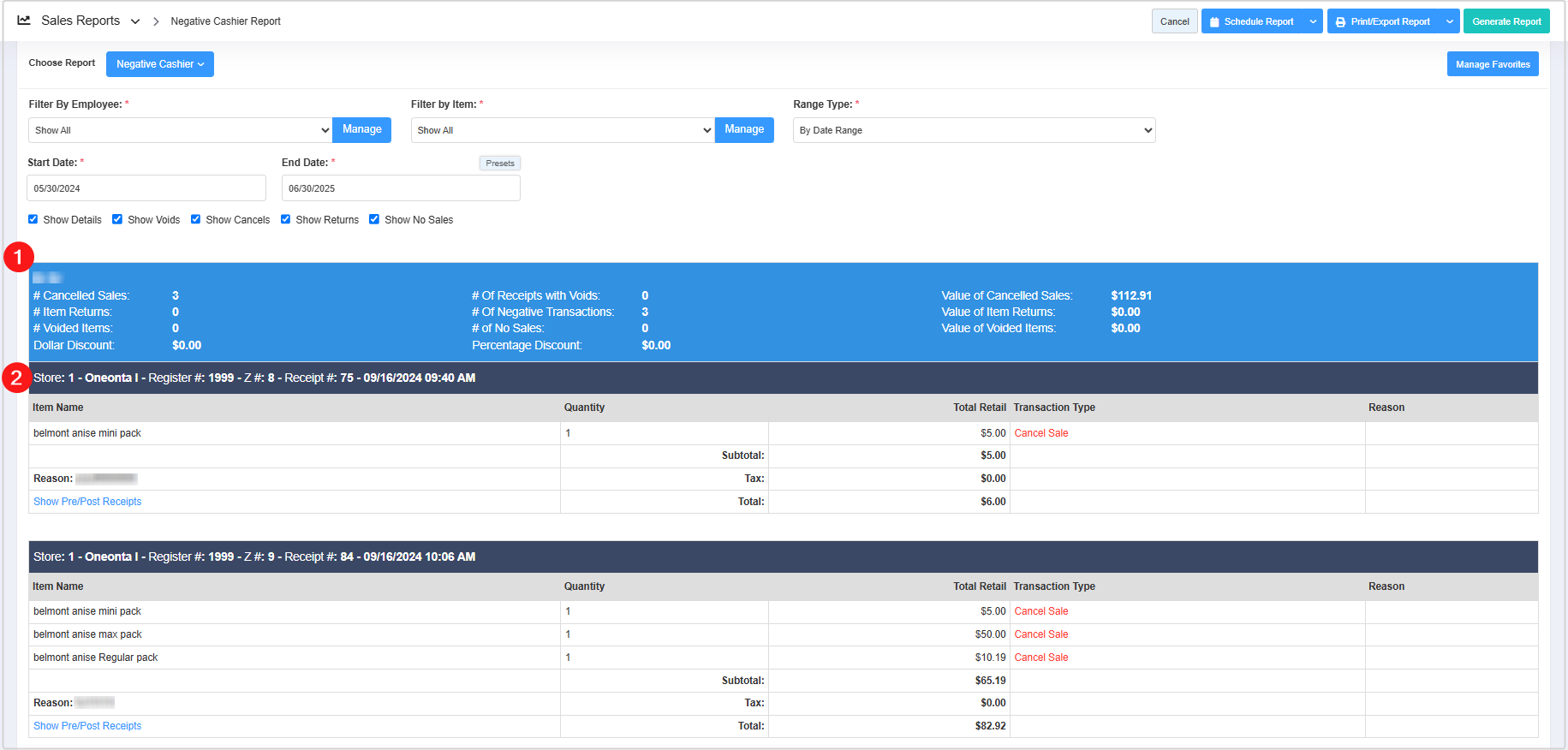Open the Negative Cashier report selector
Image resolution: width=1568 pixels, height=750 pixels.
[x=160, y=64]
